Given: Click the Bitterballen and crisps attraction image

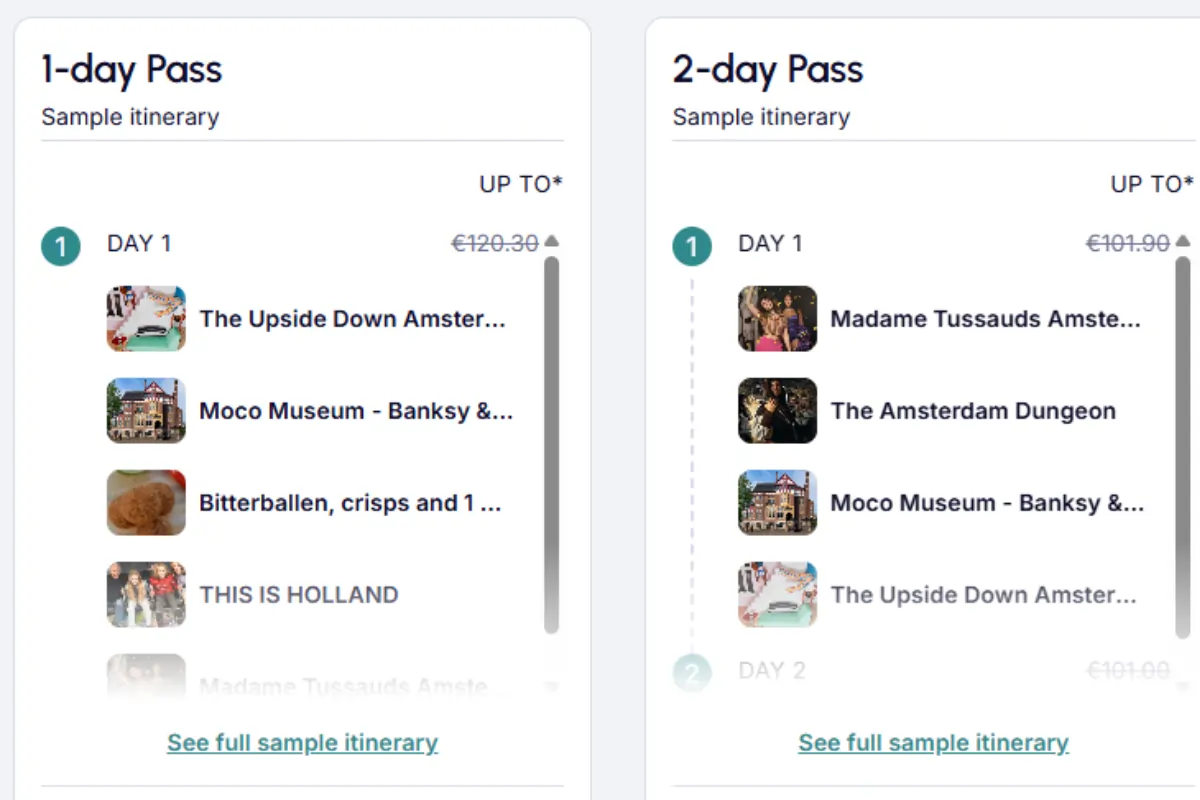Looking at the screenshot, I should pos(146,503).
